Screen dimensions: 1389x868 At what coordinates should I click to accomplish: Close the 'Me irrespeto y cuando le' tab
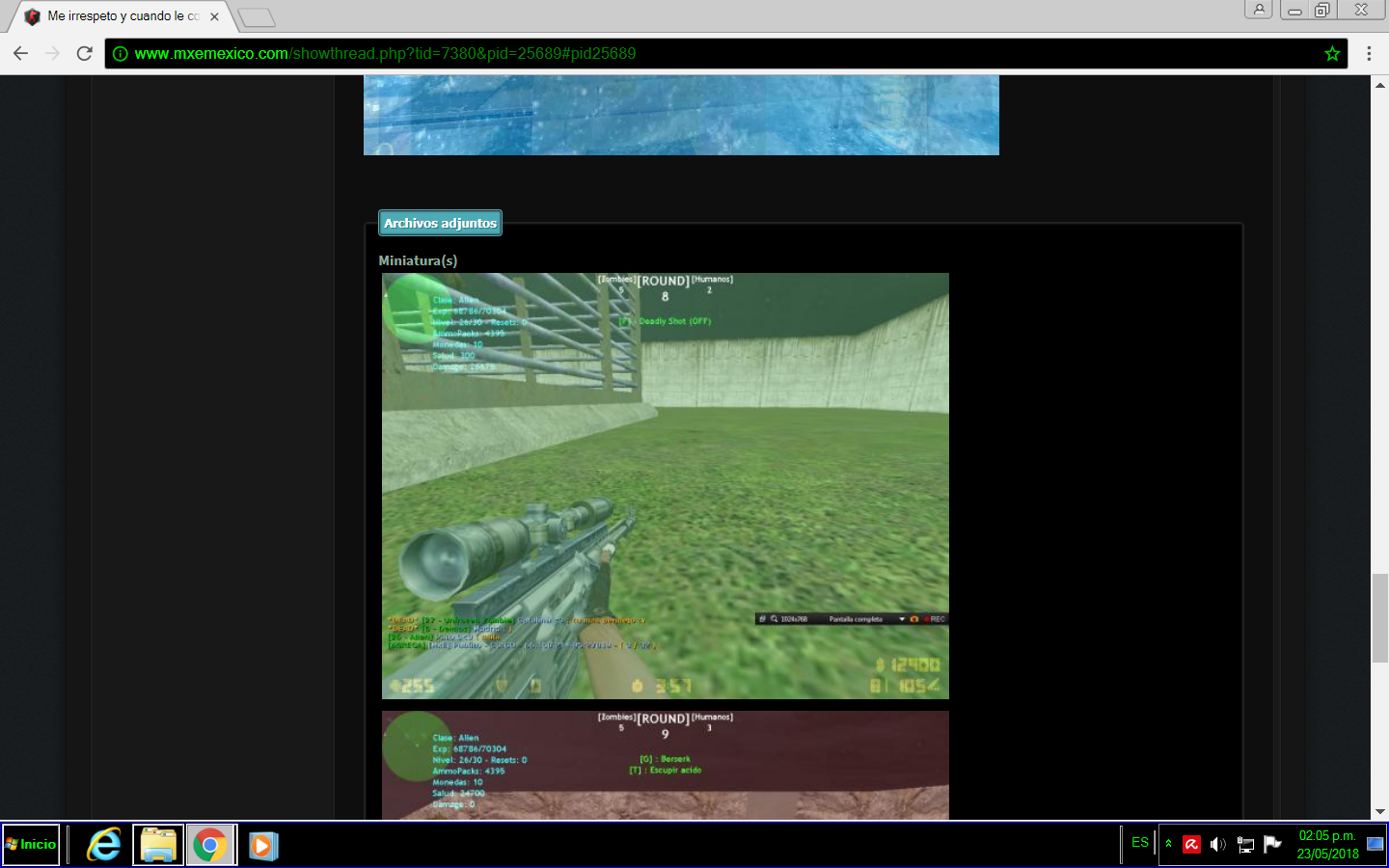pyautogui.click(x=214, y=16)
